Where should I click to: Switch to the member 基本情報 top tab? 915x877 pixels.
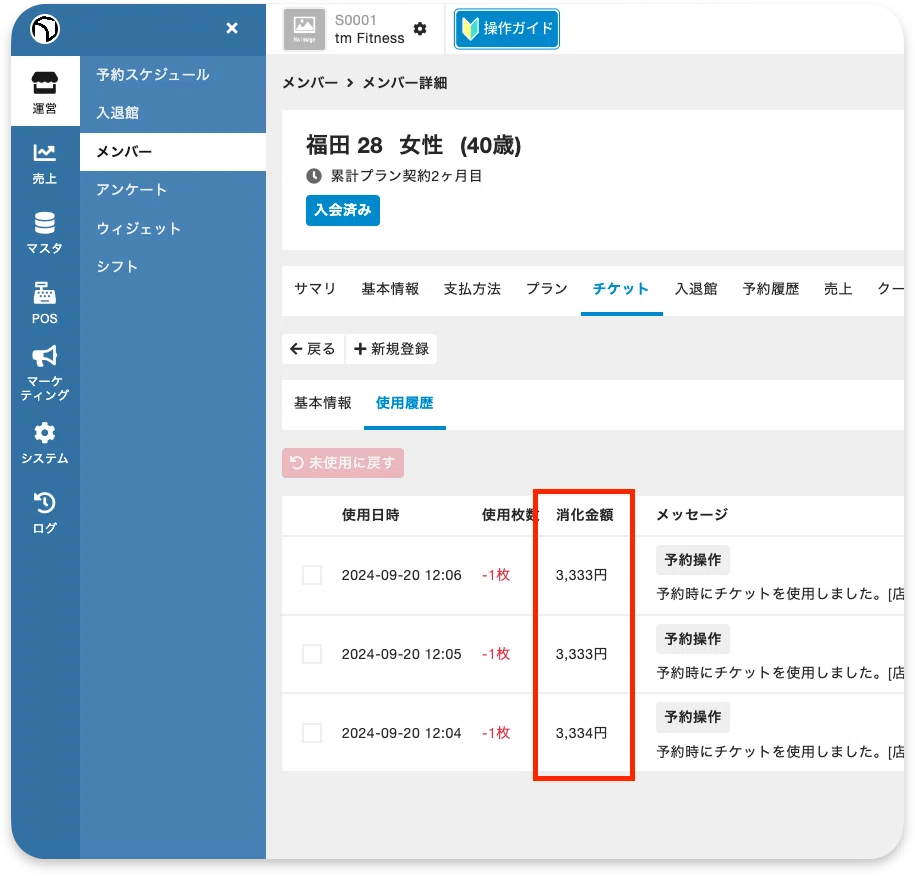point(390,289)
